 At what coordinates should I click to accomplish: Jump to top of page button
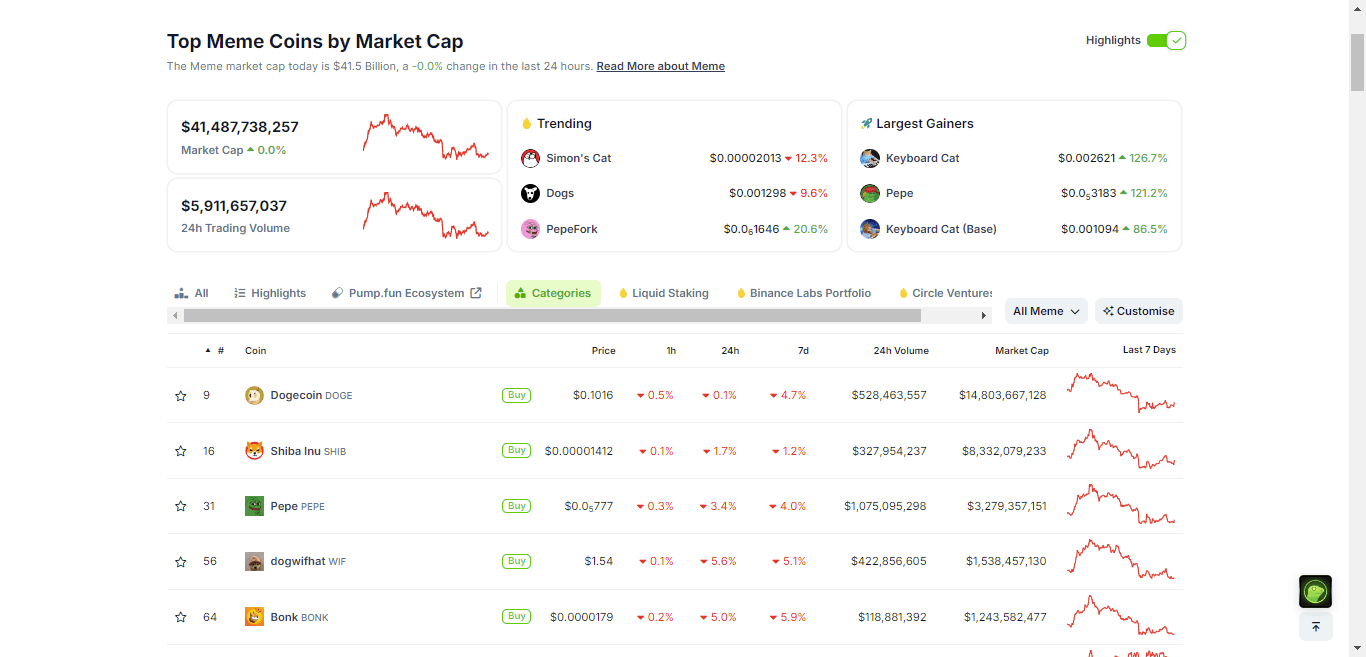[x=1315, y=627]
